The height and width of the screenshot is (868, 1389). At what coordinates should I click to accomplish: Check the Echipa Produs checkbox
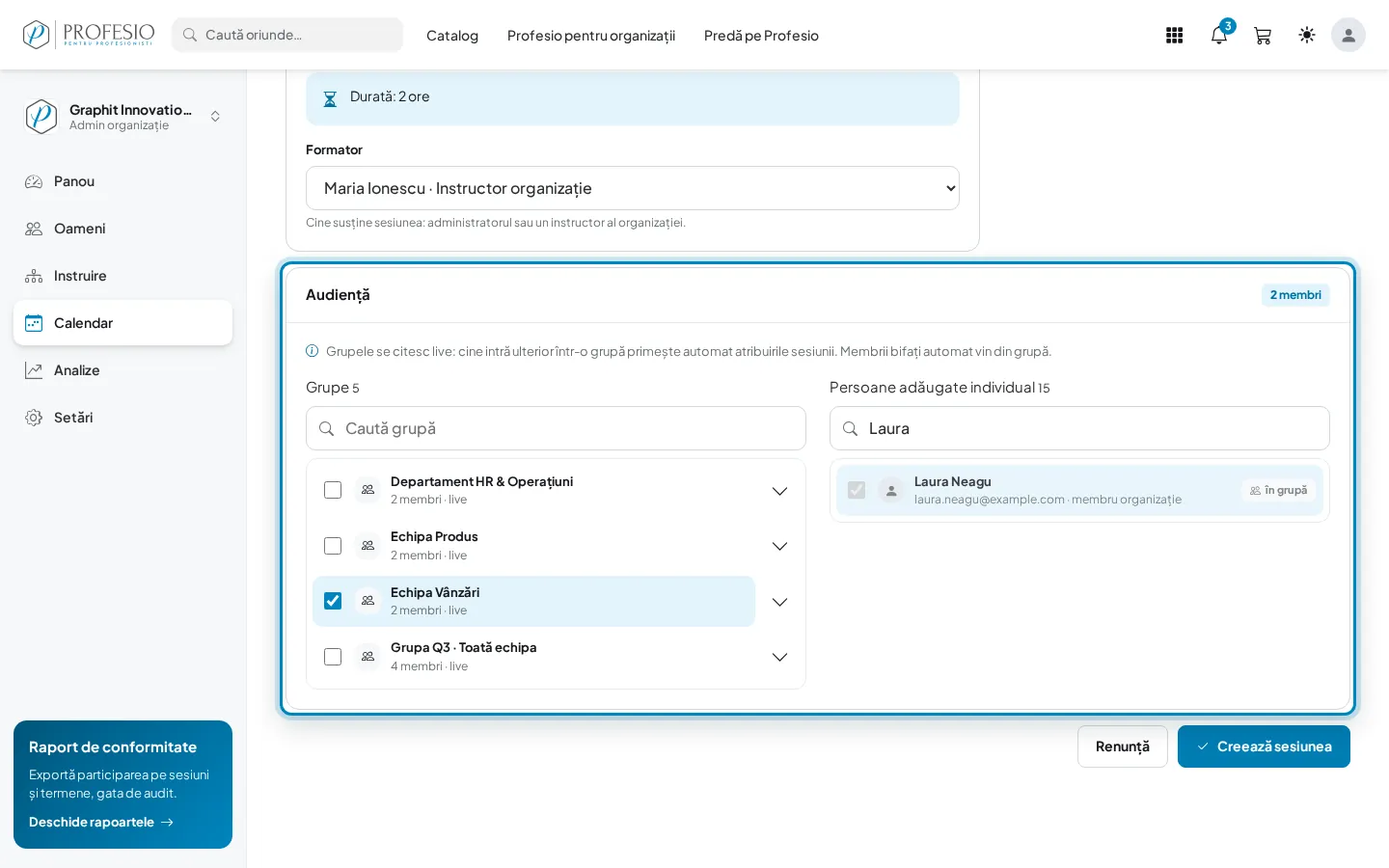pyautogui.click(x=333, y=546)
